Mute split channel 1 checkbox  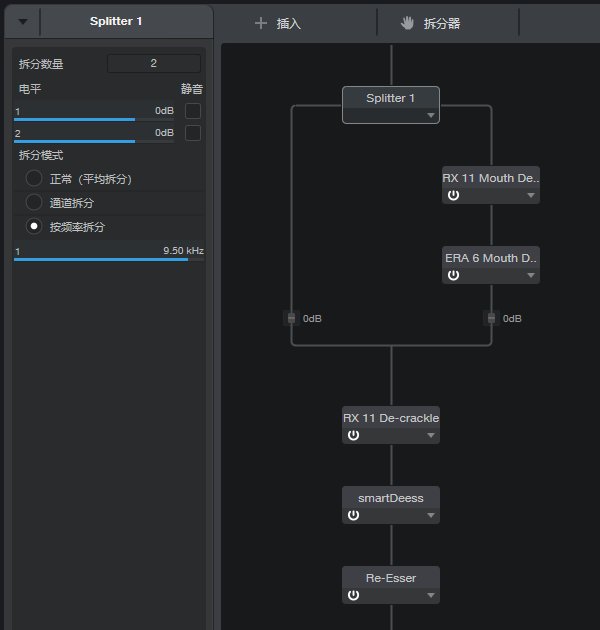(x=193, y=111)
